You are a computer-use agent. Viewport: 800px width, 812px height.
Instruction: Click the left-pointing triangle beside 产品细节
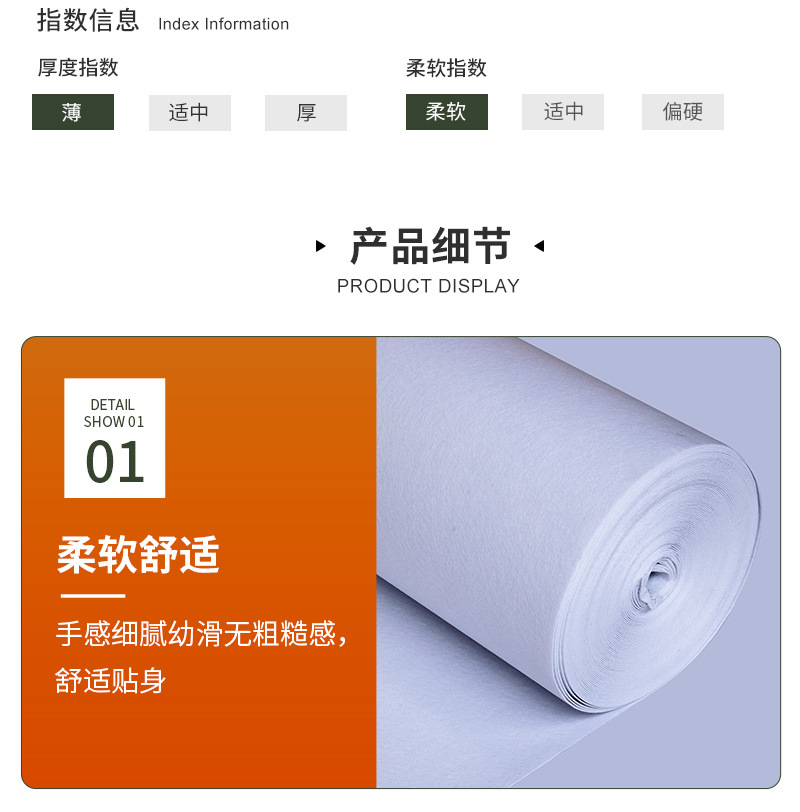[539, 246]
